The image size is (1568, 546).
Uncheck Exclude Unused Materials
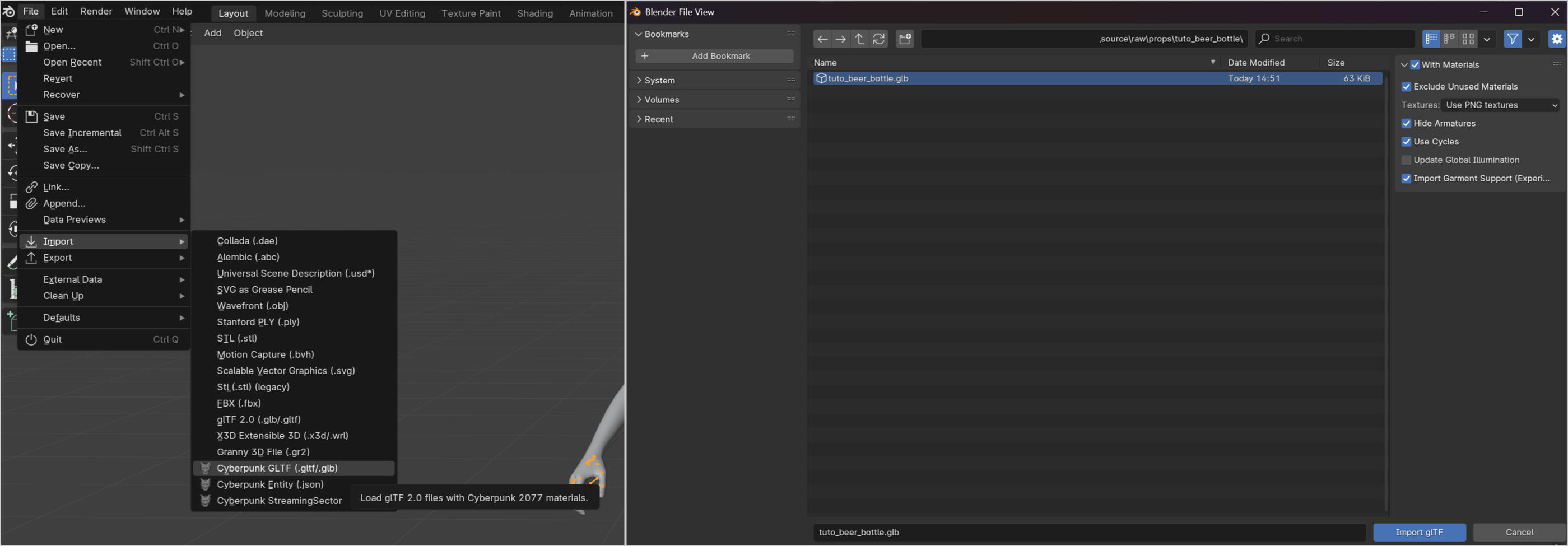1406,87
